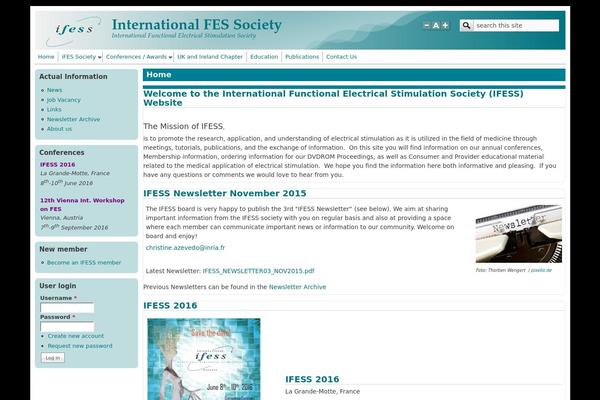Email christine.azevedo@inria.fr link
This screenshot has height=400, width=600.
pyautogui.click(x=185, y=248)
